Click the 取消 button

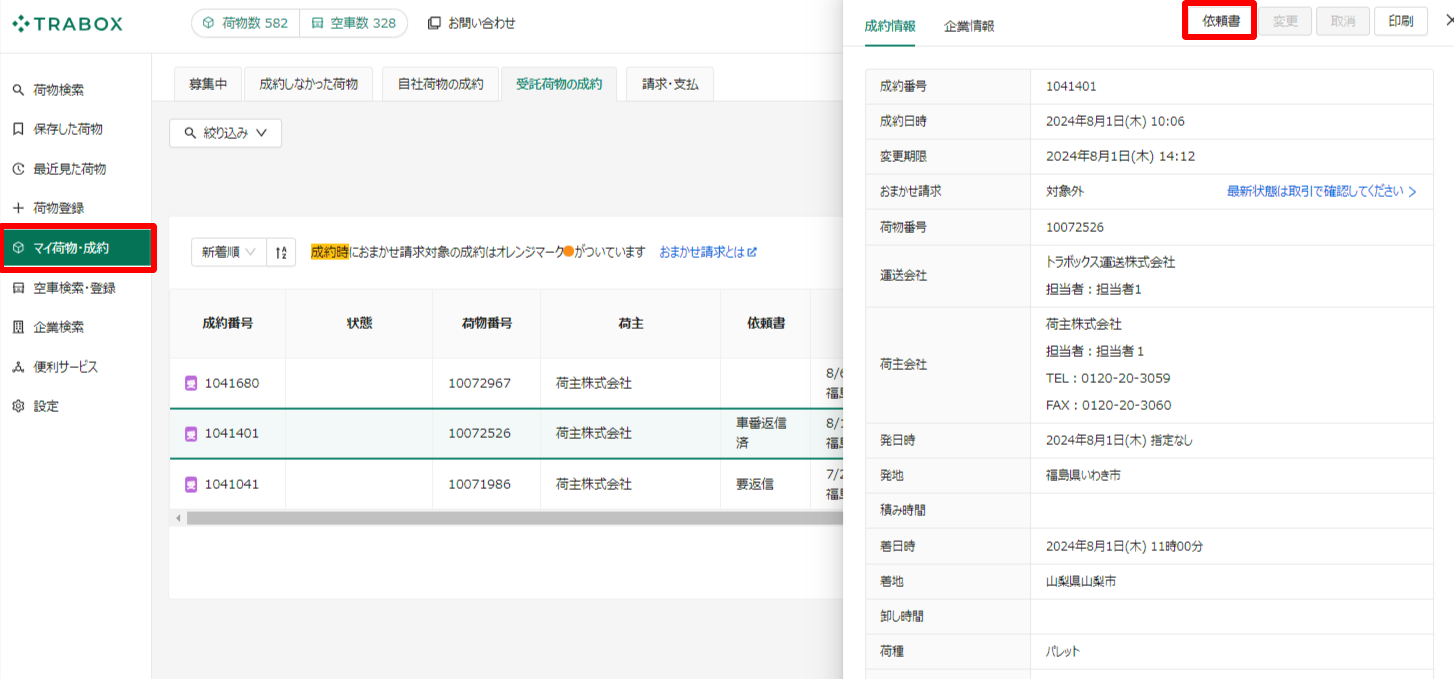(1343, 21)
